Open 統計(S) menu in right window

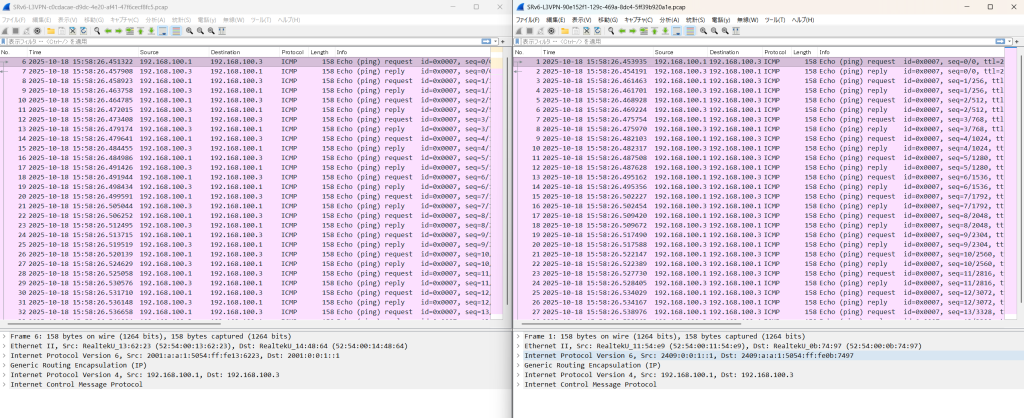point(695,19)
